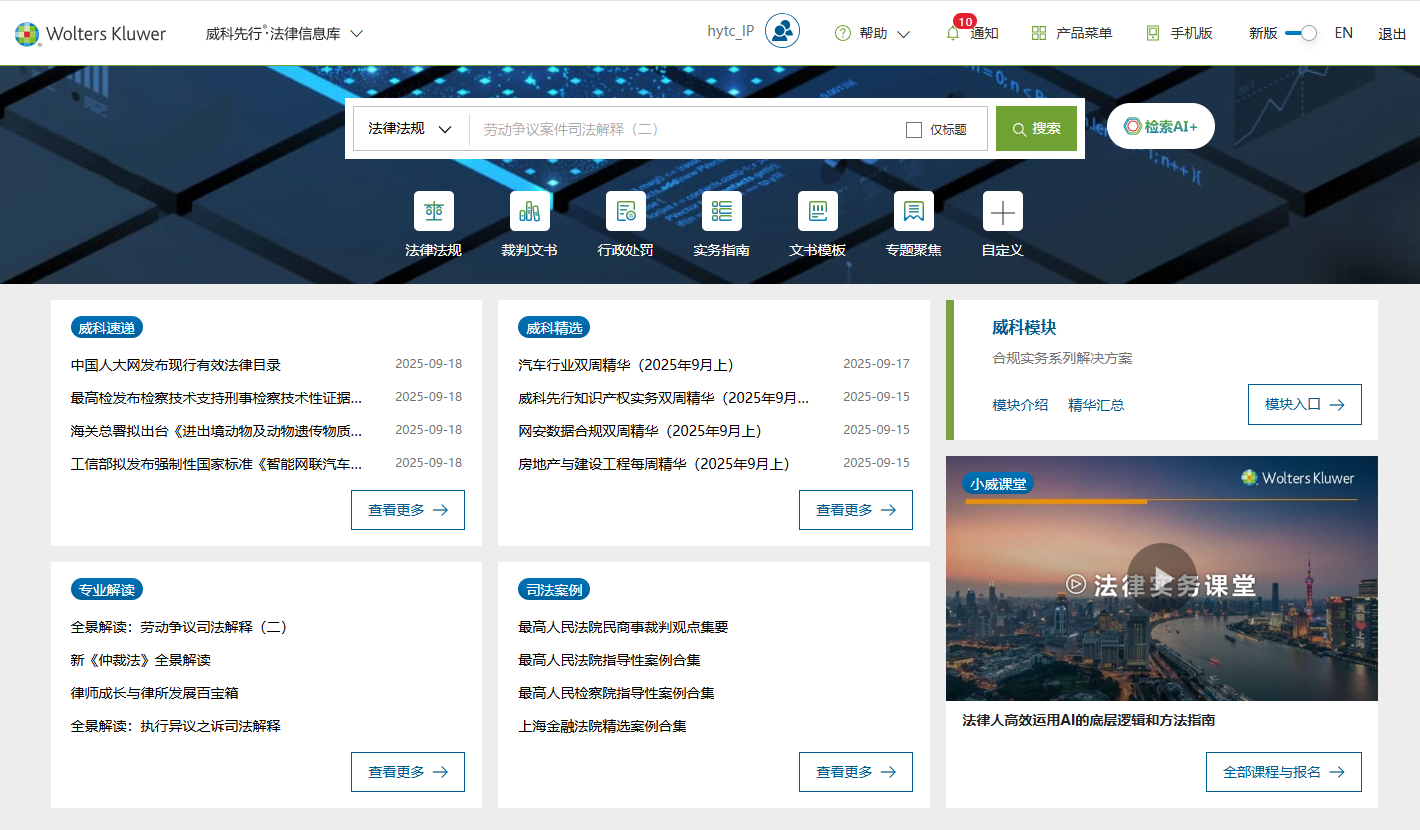Open the 专题聚焦 bookmark icon
This screenshot has height=830, width=1420.
[914, 211]
